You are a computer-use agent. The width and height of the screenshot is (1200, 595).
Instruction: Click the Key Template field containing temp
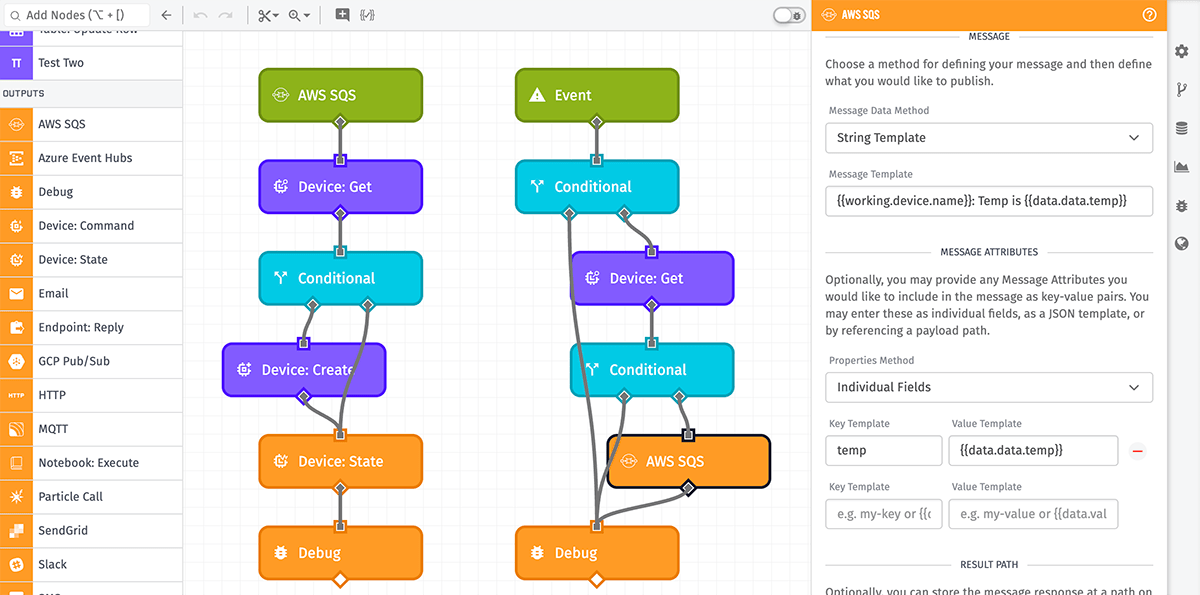click(x=883, y=450)
